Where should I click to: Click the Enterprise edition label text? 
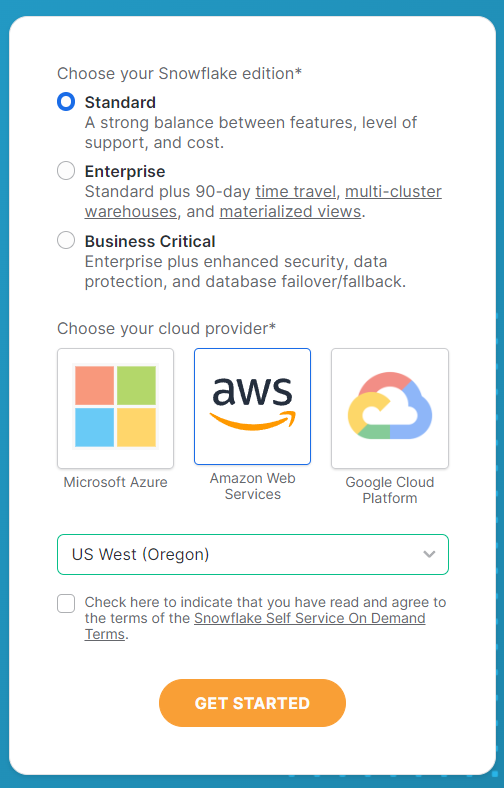point(125,171)
